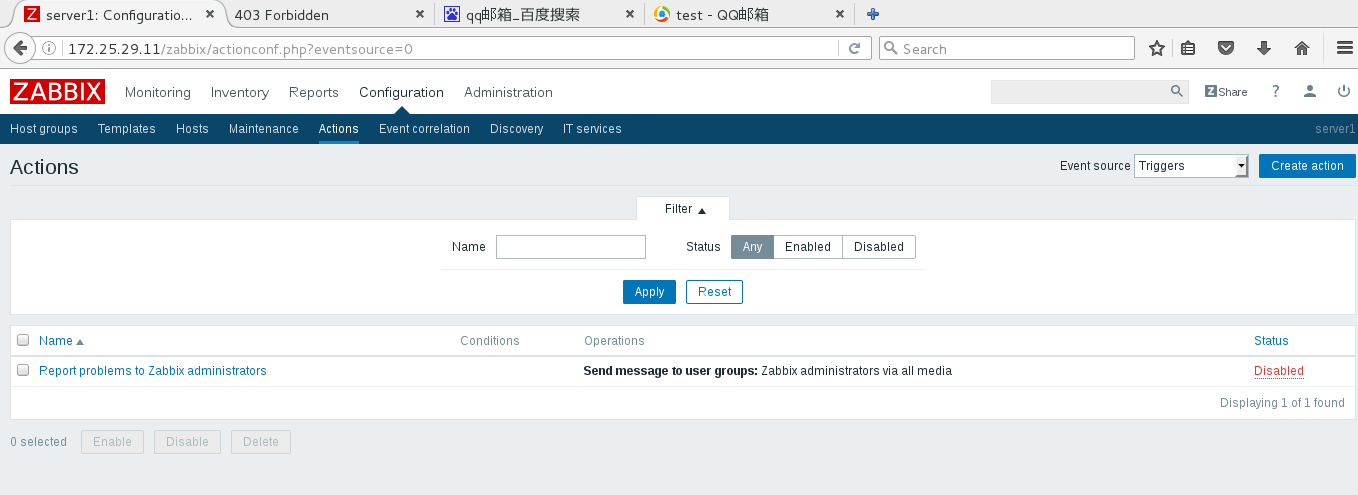This screenshot has width=1358, height=495.
Task: Set Status filter to Enabled
Action: [x=808, y=247]
